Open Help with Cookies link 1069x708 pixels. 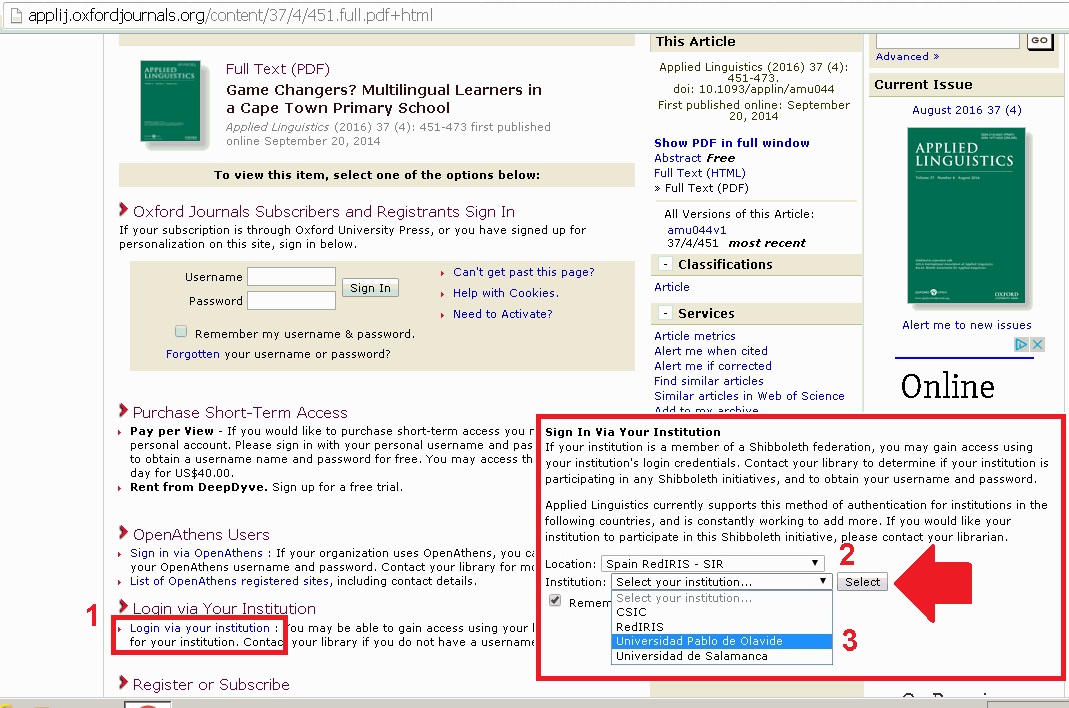coord(506,293)
